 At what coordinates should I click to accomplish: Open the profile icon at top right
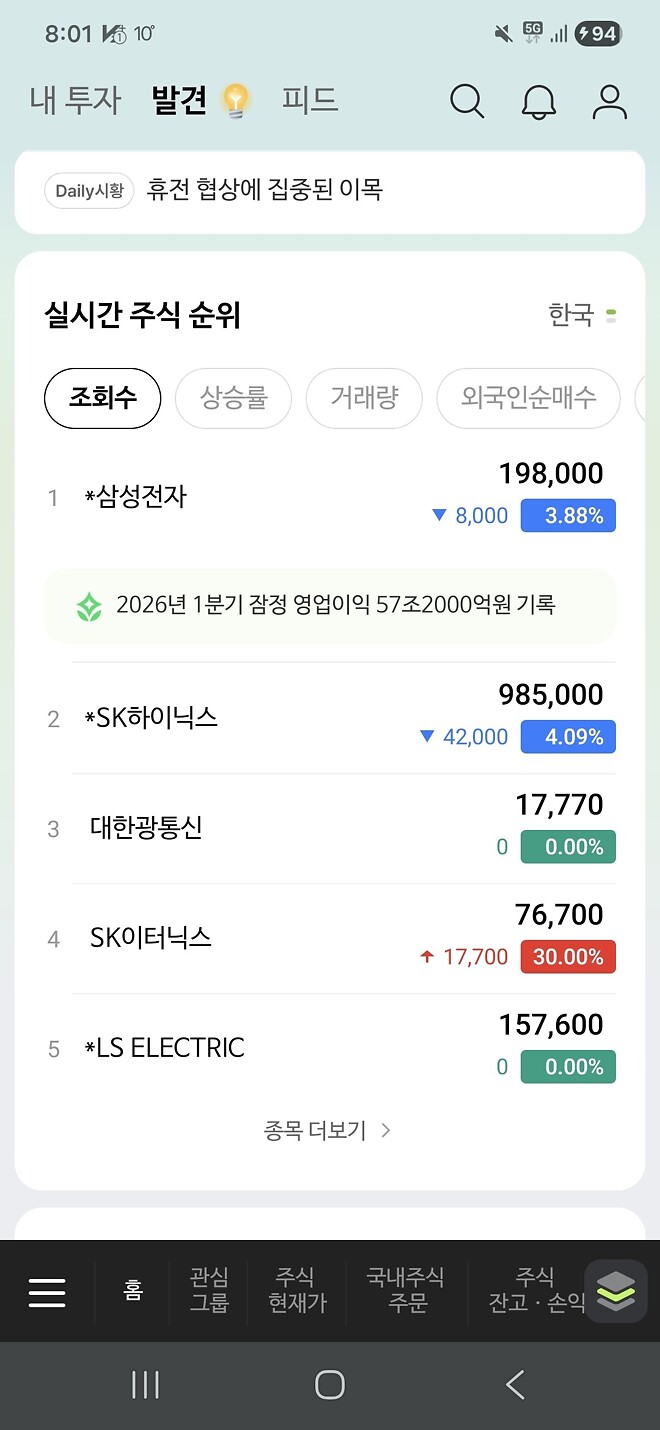point(608,101)
